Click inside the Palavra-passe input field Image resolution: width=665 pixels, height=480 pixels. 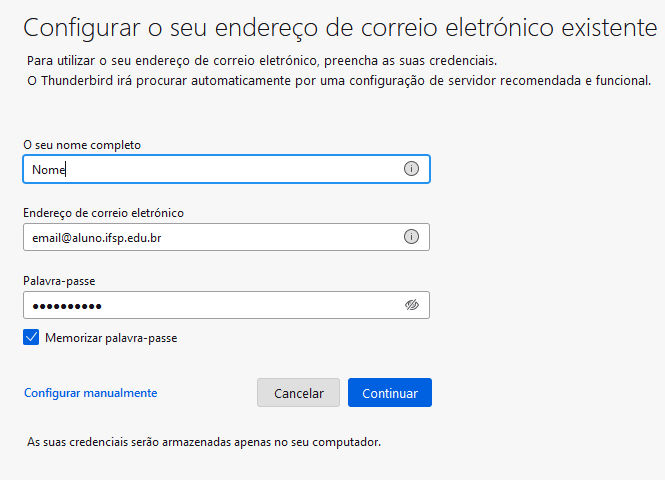pyautogui.click(x=226, y=305)
